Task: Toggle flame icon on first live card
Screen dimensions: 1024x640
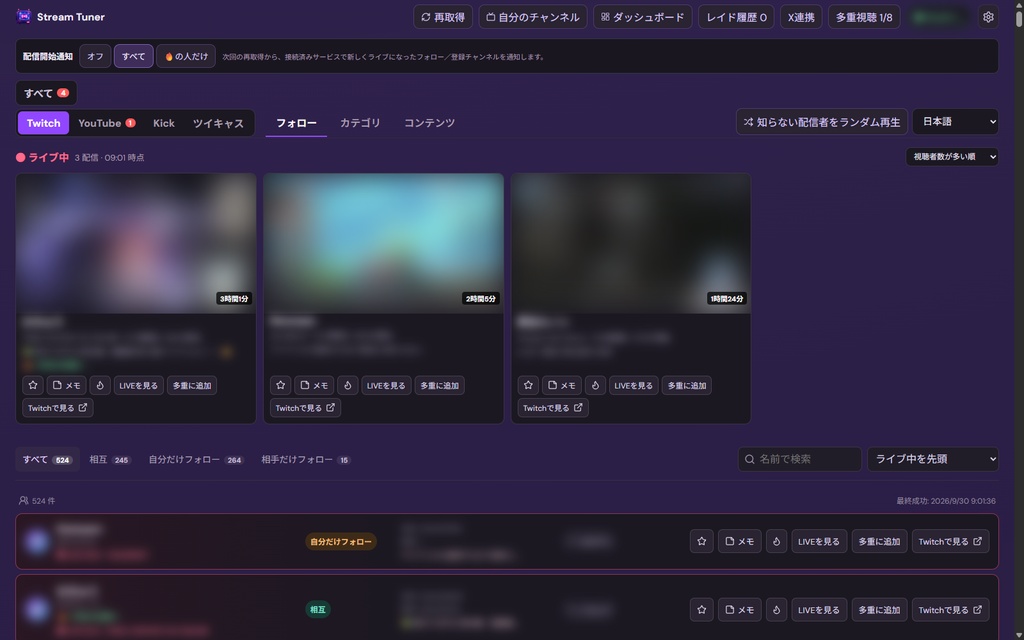Action: (x=100, y=385)
